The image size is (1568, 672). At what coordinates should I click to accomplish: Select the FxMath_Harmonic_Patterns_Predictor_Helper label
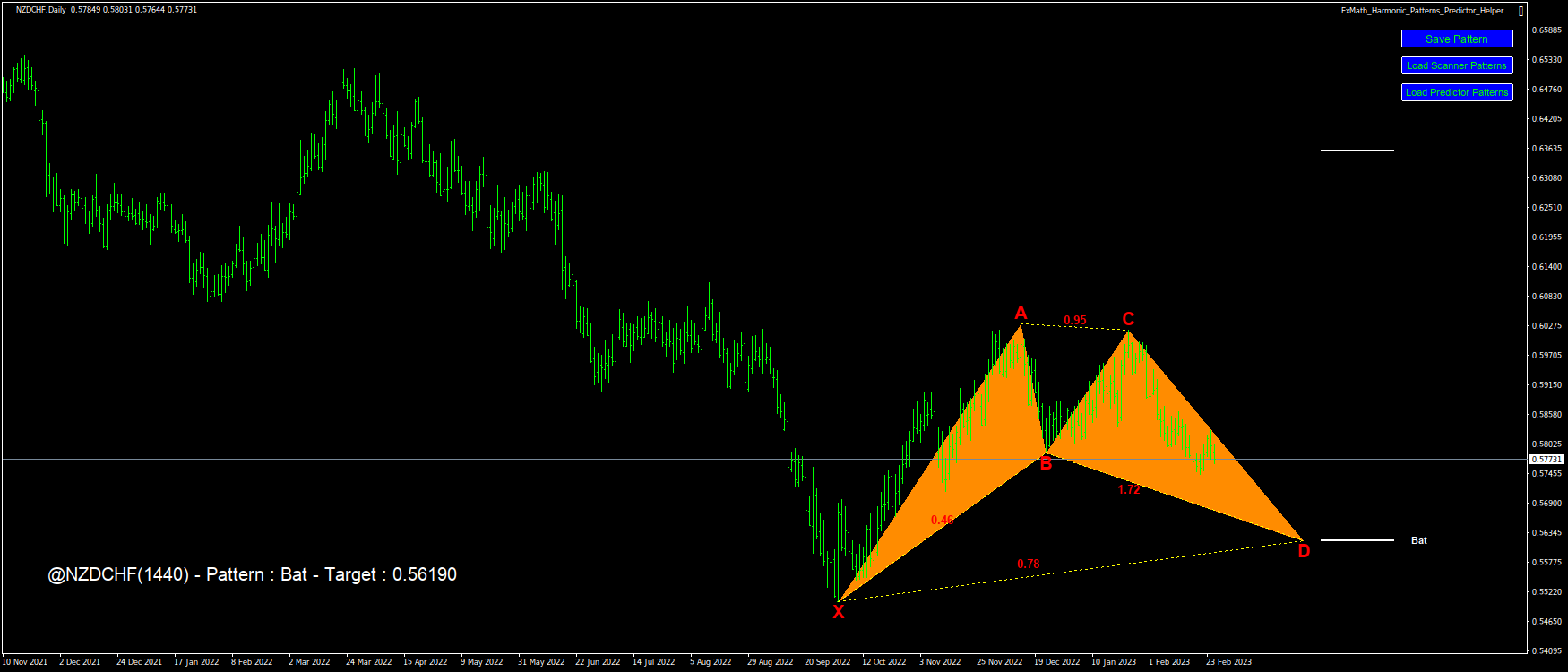coord(1422,11)
